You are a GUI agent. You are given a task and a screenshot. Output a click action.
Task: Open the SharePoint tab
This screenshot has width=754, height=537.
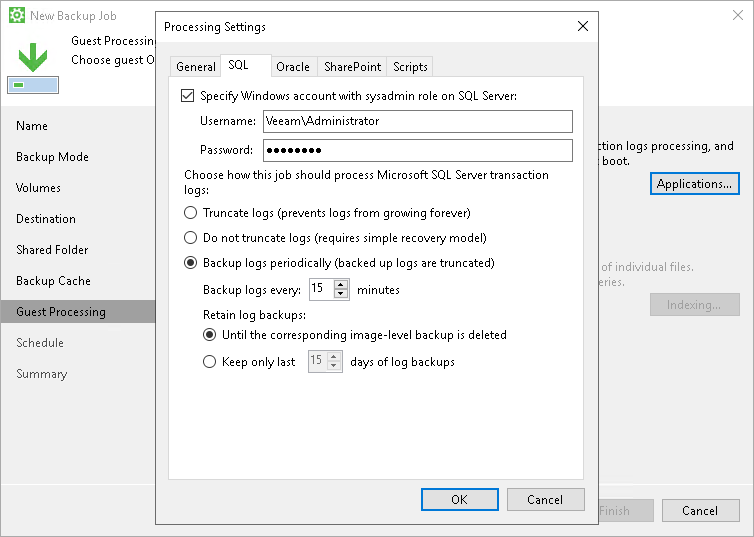click(x=352, y=66)
